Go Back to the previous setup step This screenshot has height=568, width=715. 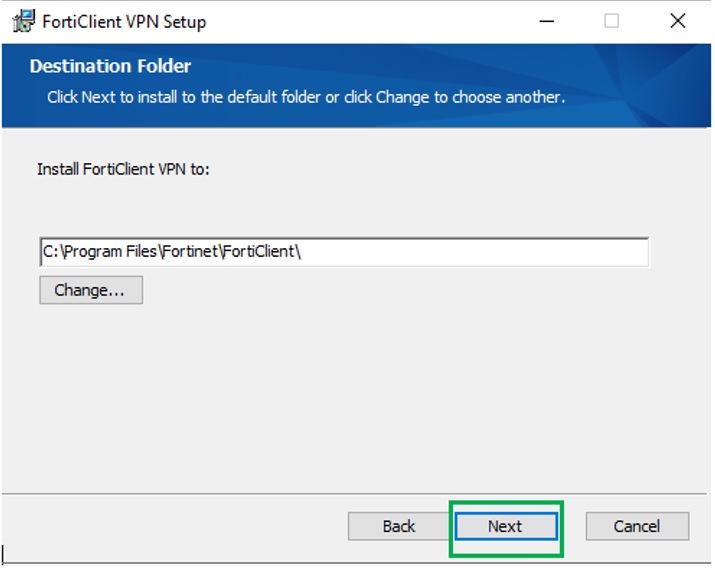[x=398, y=527]
